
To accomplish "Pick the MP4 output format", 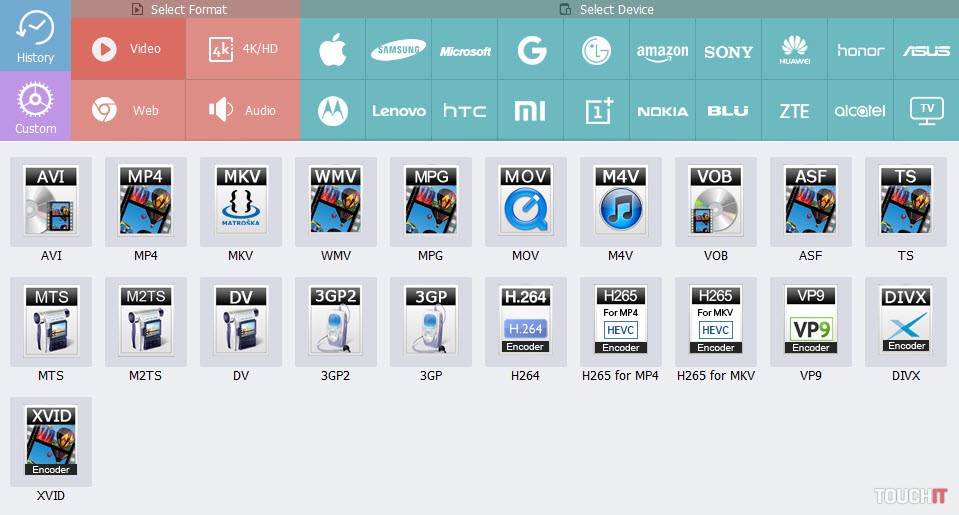I will (146, 202).
